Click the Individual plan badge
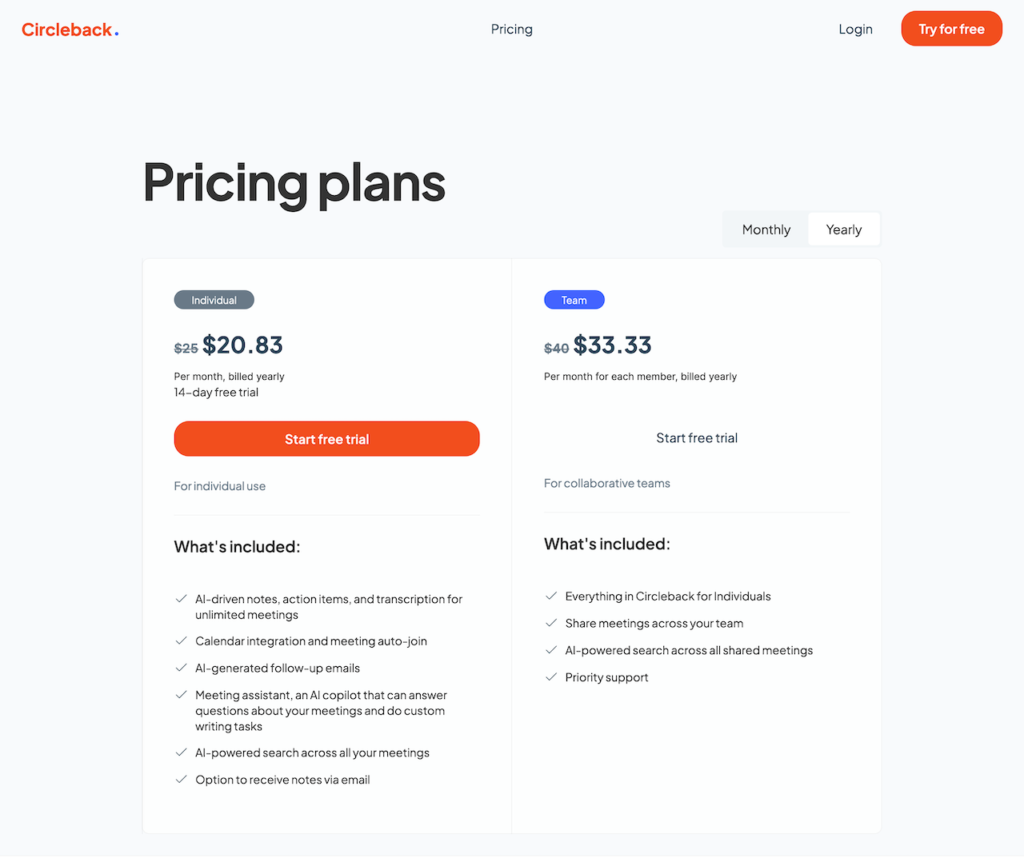The image size is (1024, 866). pyautogui.click(x=213, y=299)
